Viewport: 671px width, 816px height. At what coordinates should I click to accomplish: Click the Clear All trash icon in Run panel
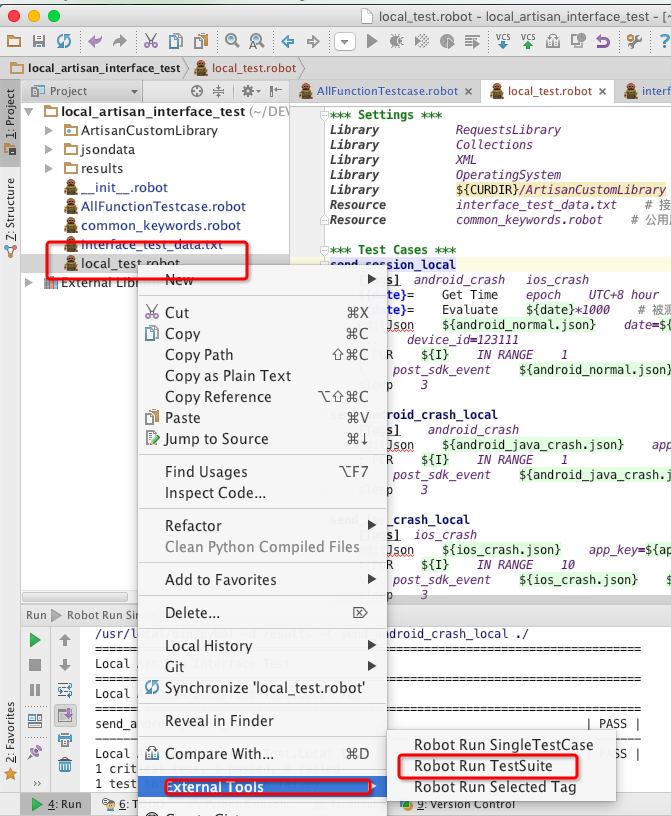click(x=64, y=765)
